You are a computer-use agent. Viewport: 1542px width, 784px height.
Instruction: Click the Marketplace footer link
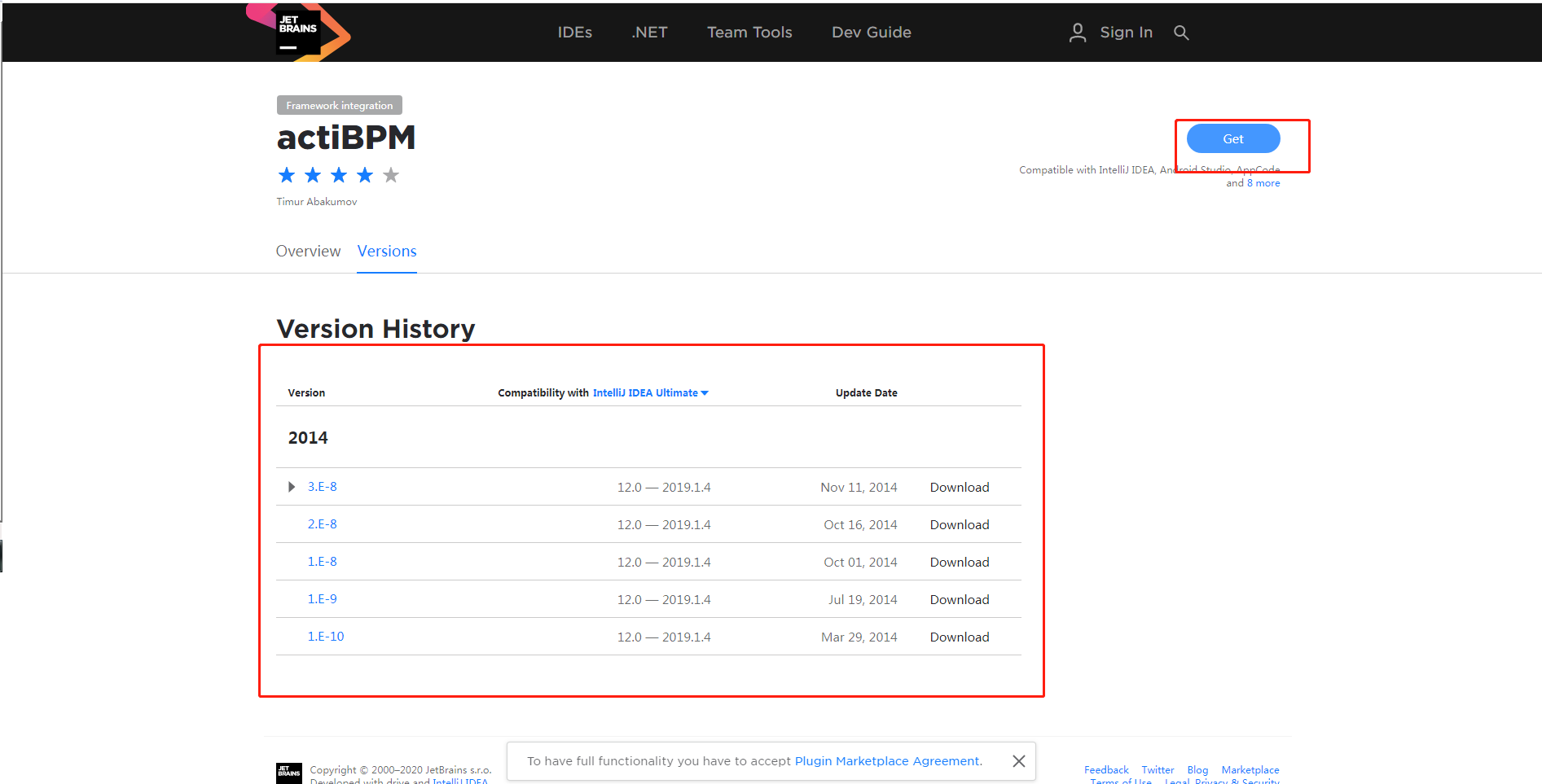(x=1250, y=770)
